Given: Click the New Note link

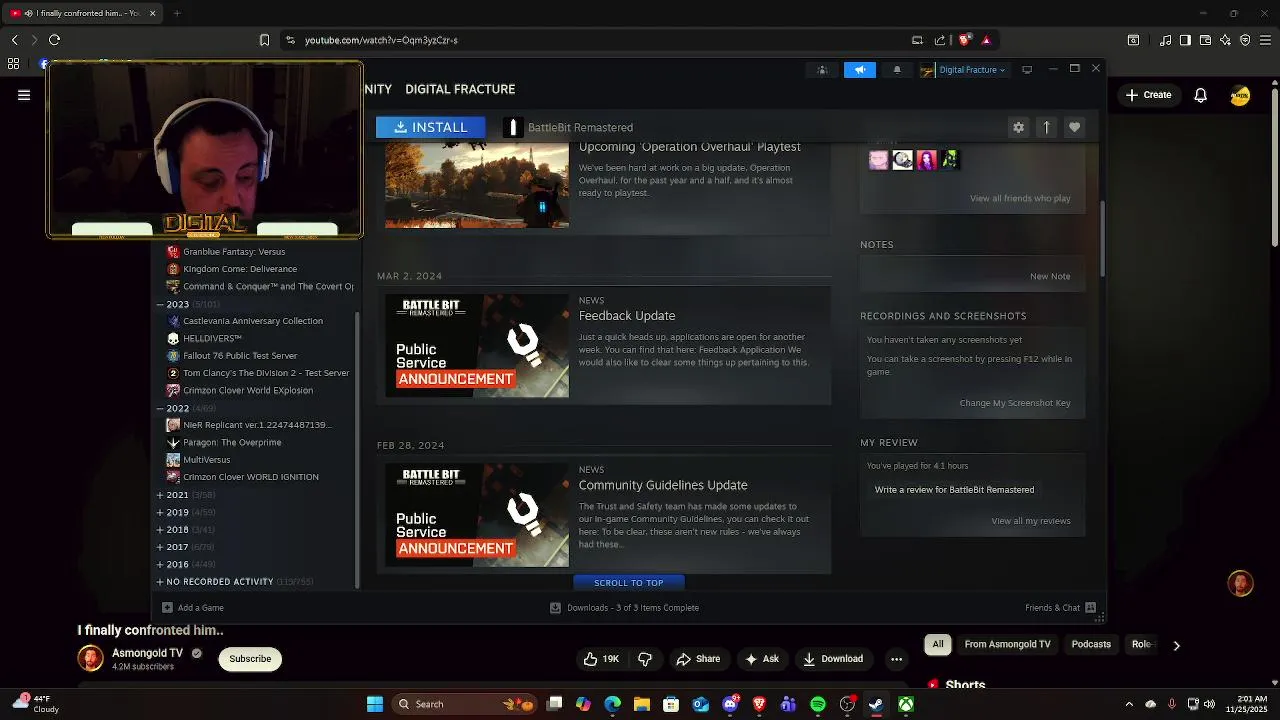Looking at the screenshot, I should pos(1050,276).
